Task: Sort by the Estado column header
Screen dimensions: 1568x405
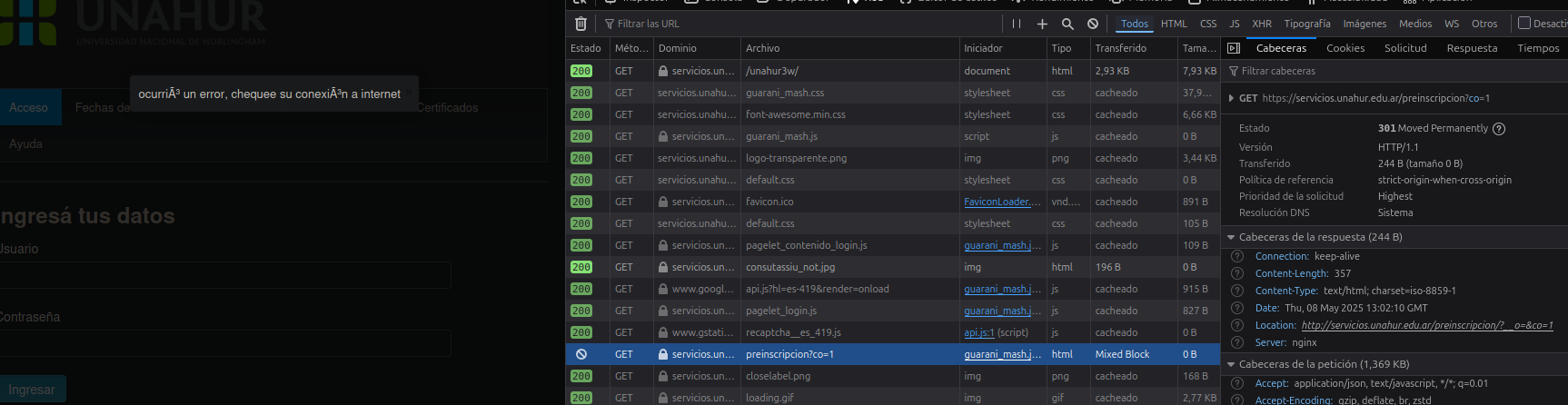Action: (587, 48)
